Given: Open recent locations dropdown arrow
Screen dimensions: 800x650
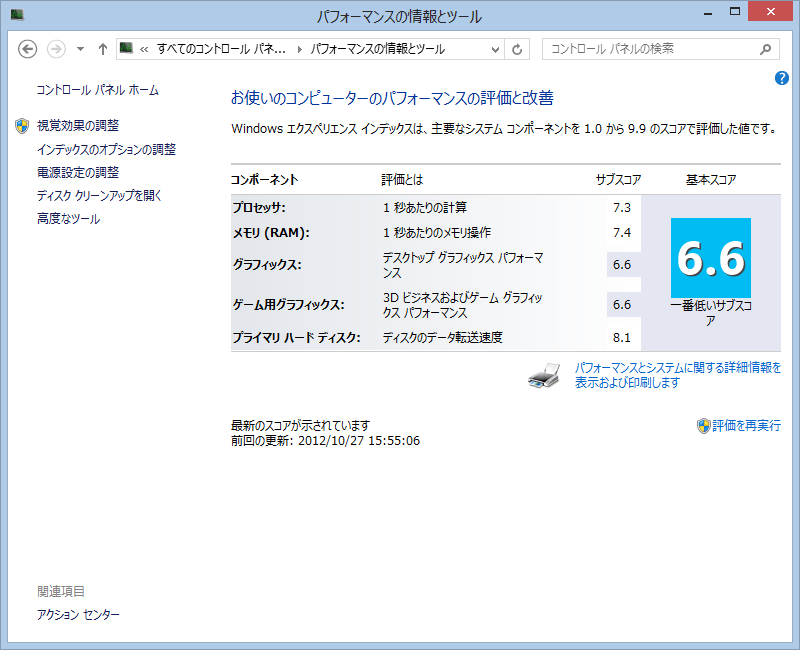Looking at the screenshot, I should [x=80, y=49].
